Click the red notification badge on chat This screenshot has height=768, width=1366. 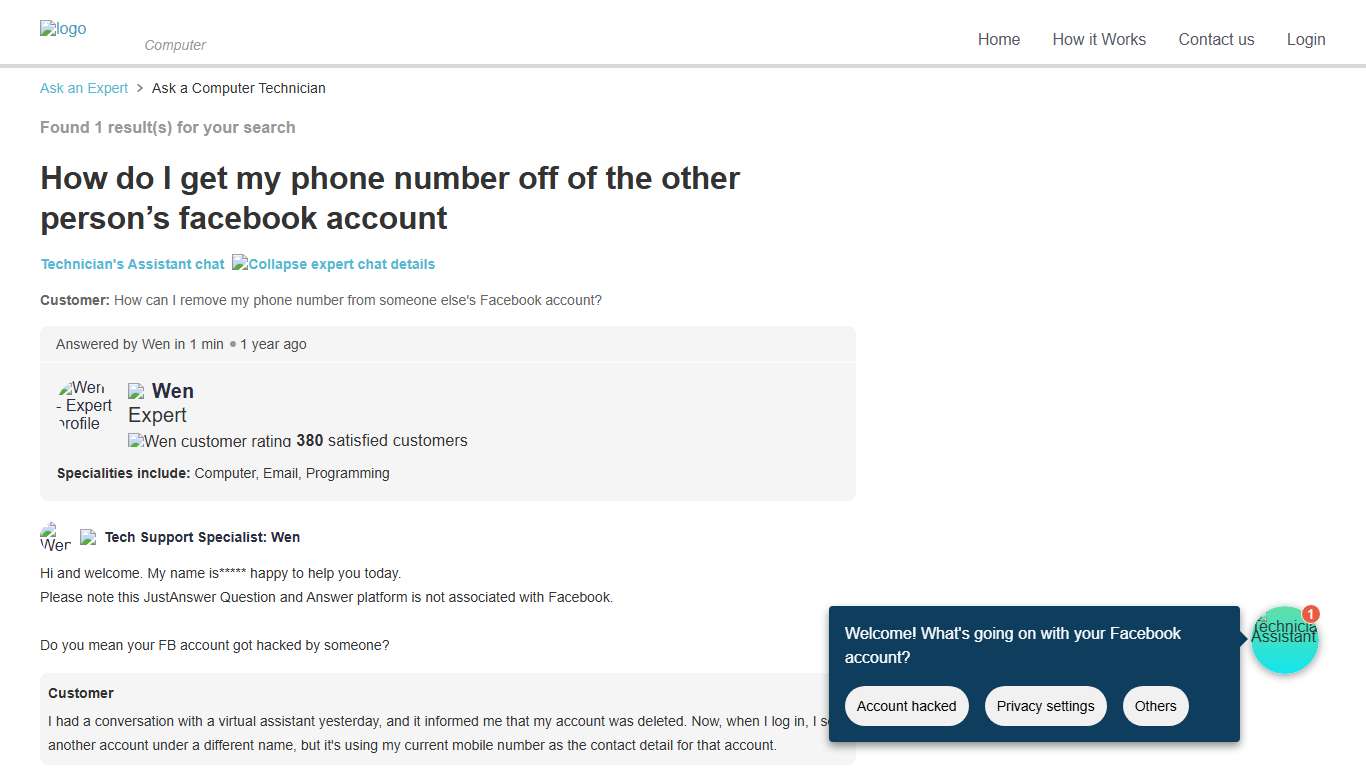[1311, 614]
